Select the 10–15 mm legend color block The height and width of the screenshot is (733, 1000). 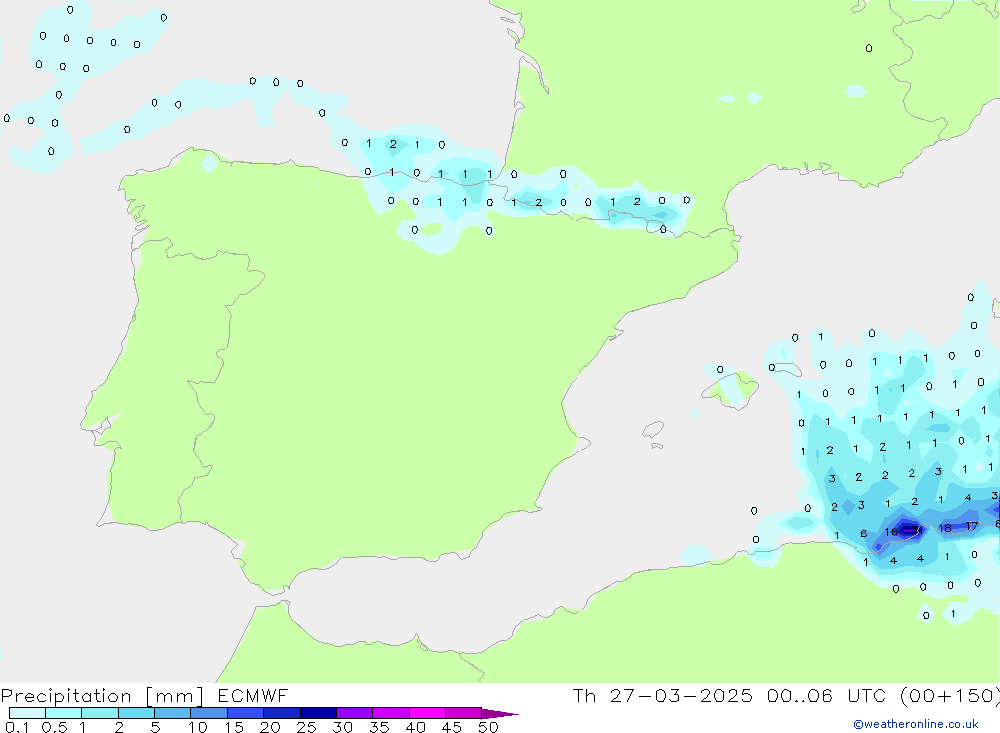209,713
